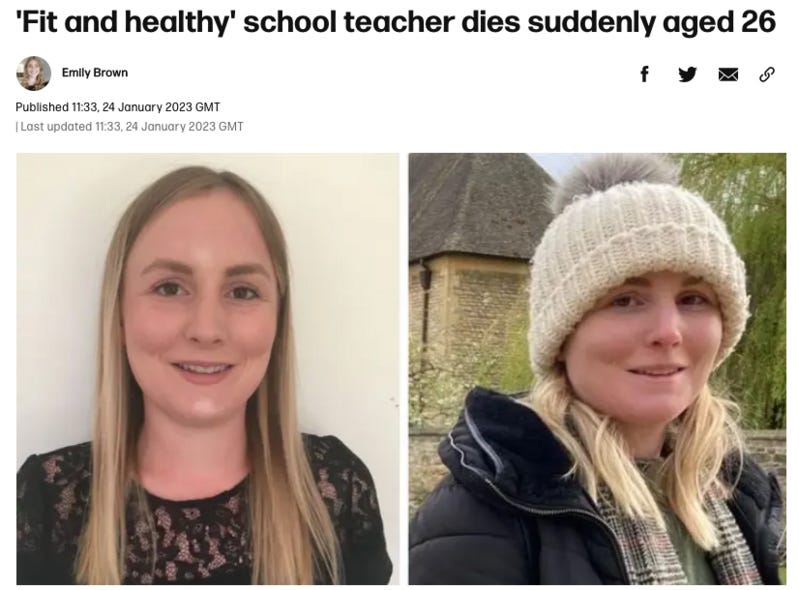Click the 'Fit and healthy' teacher headline

coord(396,22)
